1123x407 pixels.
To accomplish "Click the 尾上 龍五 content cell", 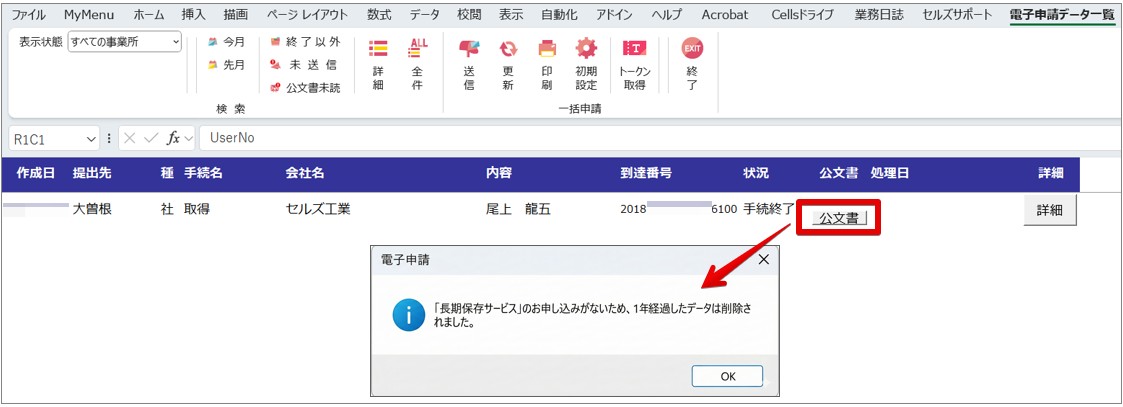I will click(519, 210).
